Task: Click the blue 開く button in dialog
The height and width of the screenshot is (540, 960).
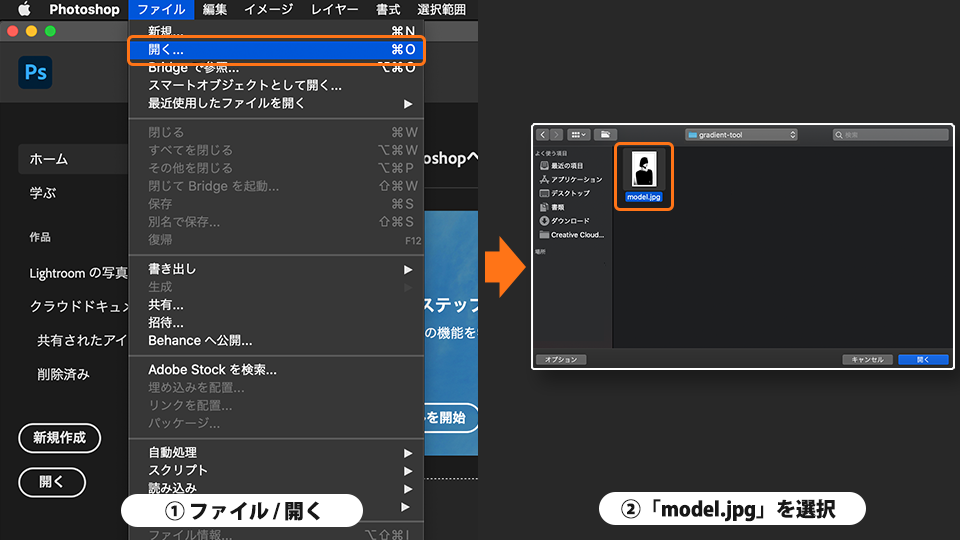Action: coord(923,359)
